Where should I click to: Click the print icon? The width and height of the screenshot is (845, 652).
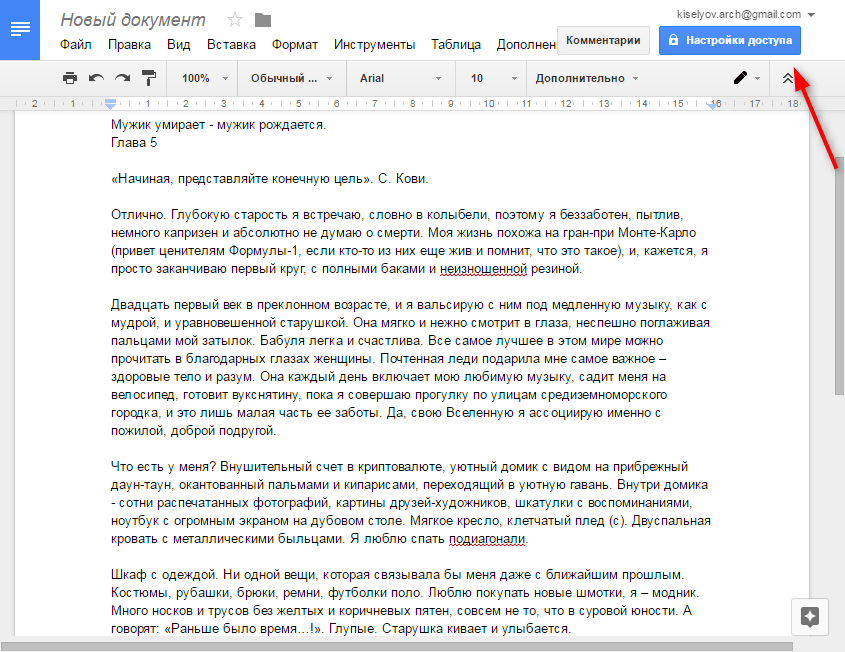[x=69, y=78]
